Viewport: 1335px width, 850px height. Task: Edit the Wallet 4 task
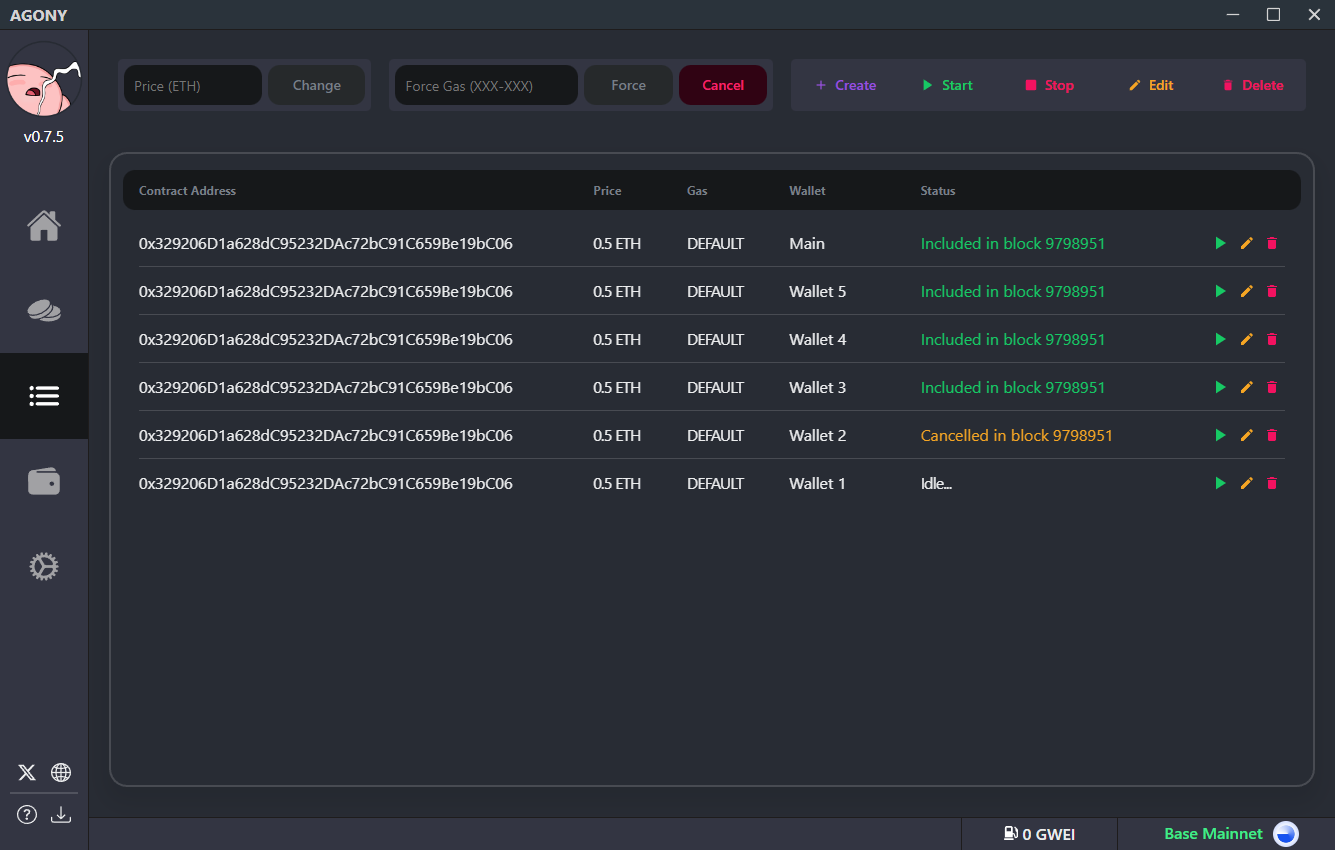pyautogui.click(x=1246, y=339)
